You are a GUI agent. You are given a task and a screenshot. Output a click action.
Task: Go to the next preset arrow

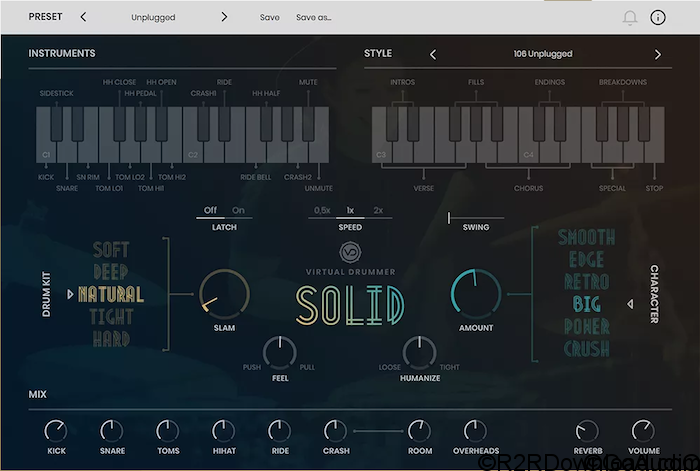click(224, 17)
